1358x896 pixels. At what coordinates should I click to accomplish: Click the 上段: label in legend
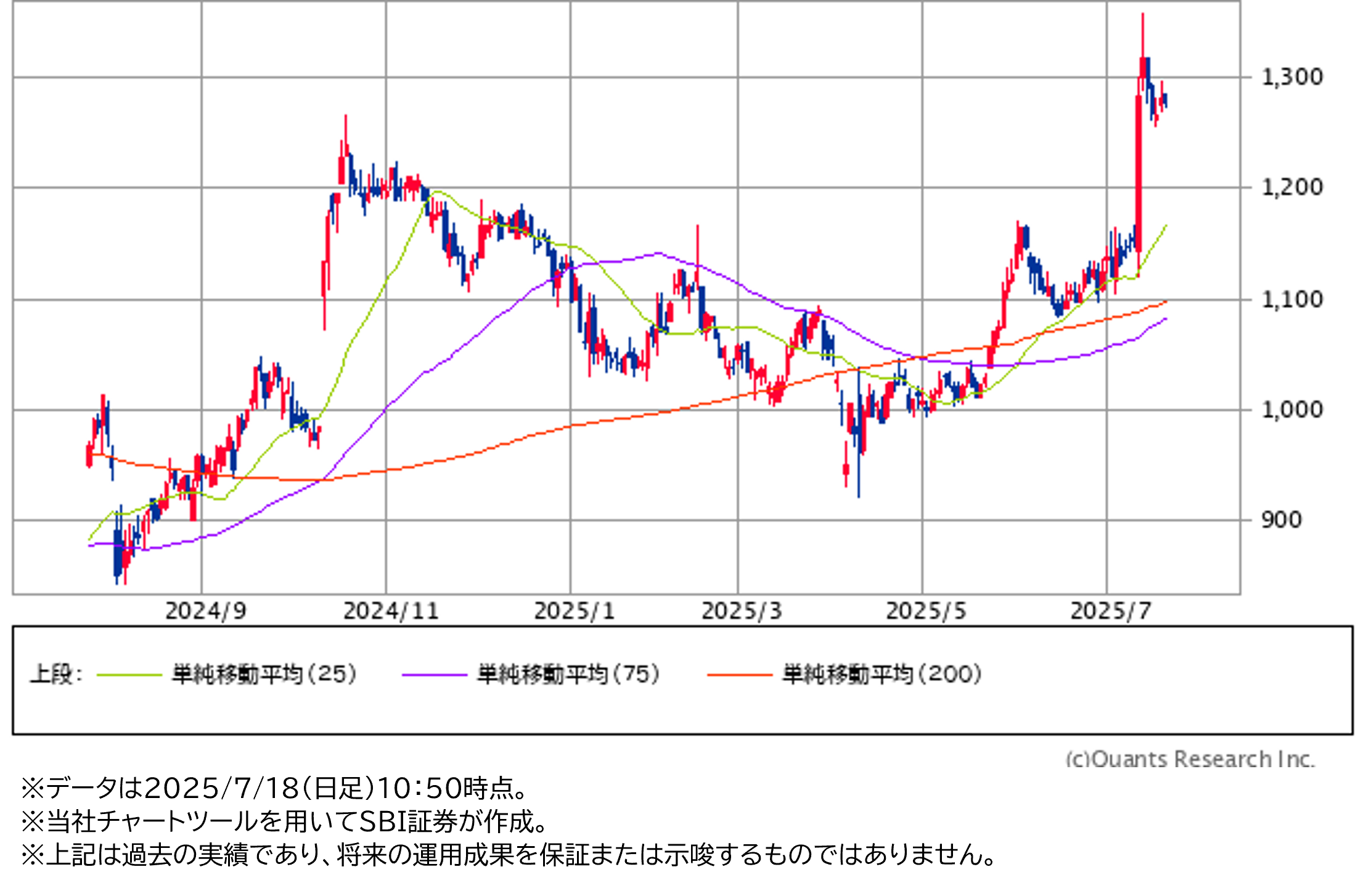(56, 674)
